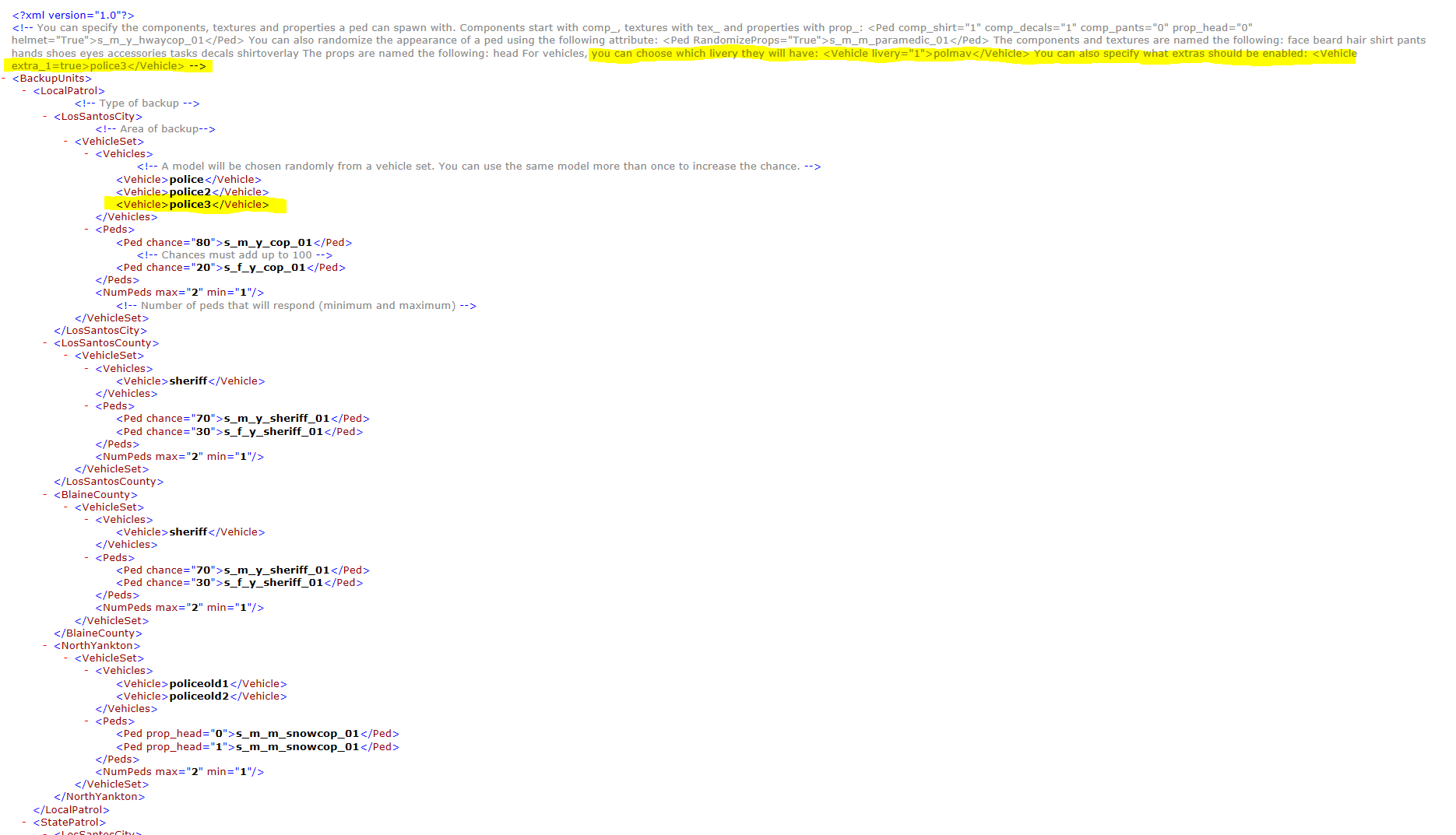The image size is (1456, 835).
Task: Collapse the Peds node with snowcop entries
Action: coord(87,721)
